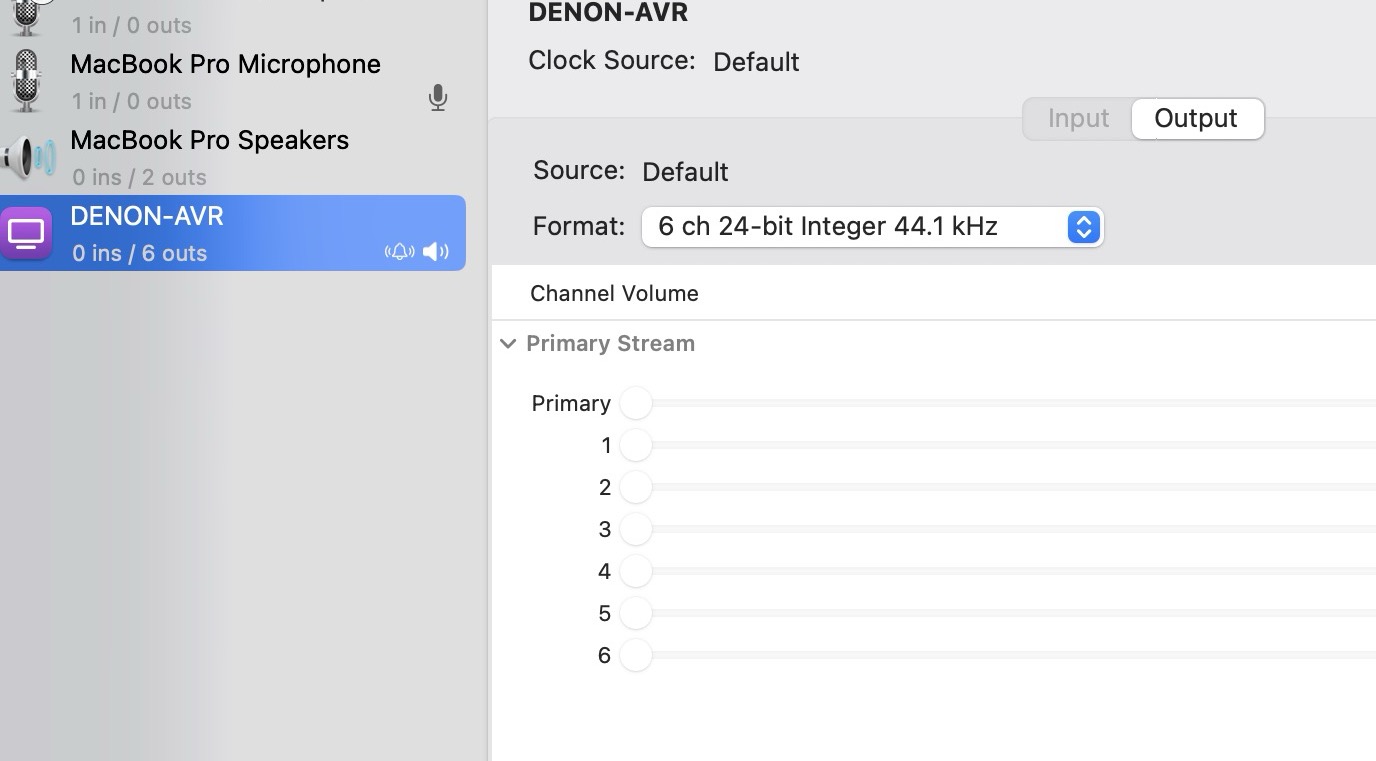
Task: Click the MacBook Pro Speakers icon
Action: click(27, 158)
